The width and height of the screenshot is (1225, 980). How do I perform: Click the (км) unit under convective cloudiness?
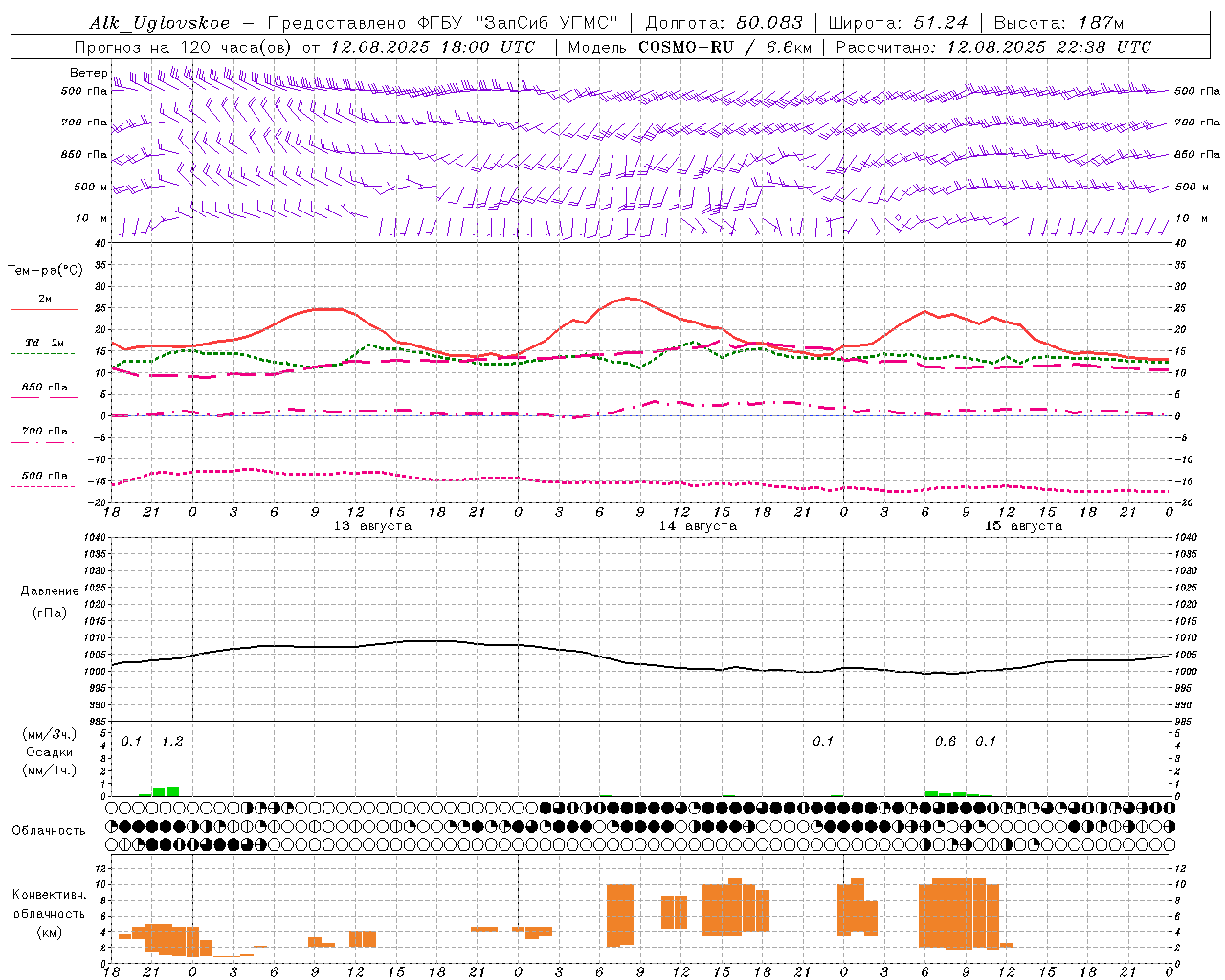(x=49, y=932)
